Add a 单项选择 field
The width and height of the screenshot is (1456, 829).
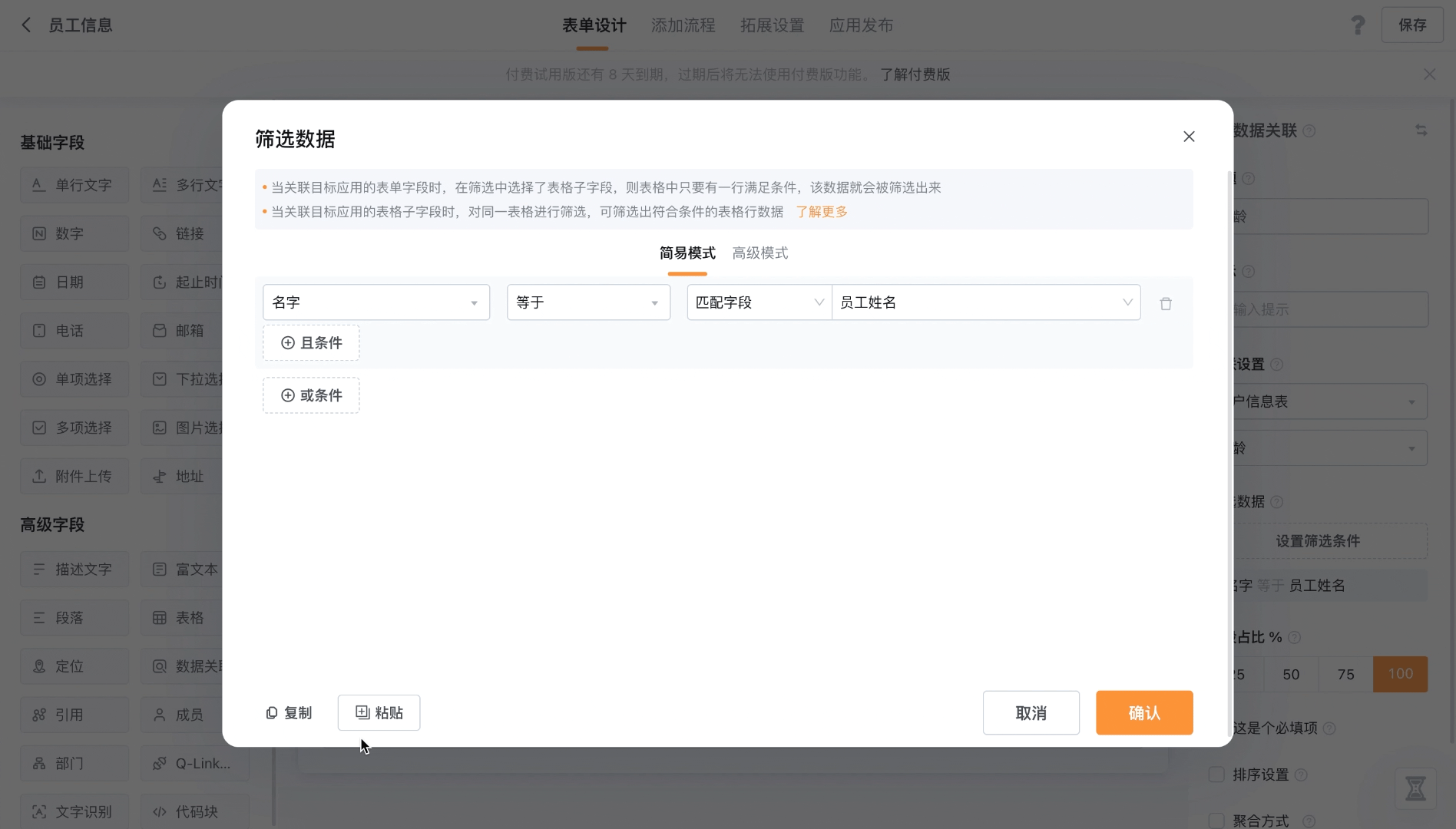(74, 379)
